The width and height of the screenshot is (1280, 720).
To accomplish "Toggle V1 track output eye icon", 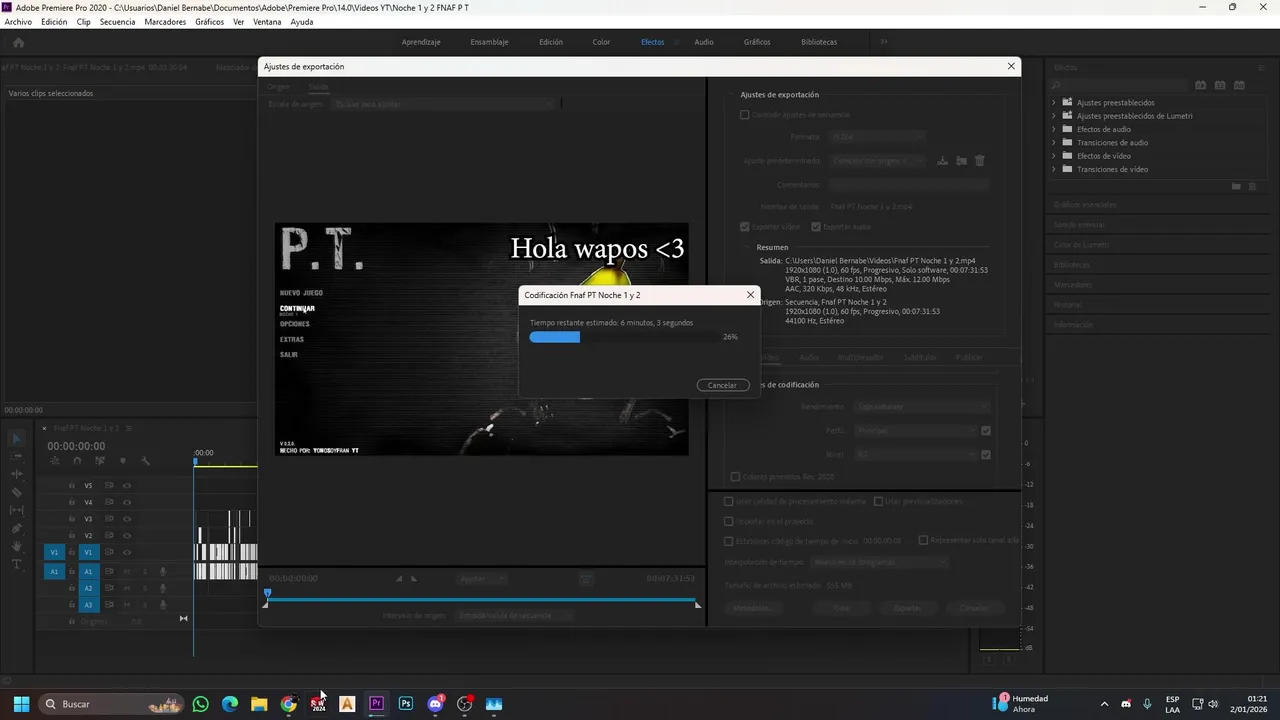I will pos(127,552).
